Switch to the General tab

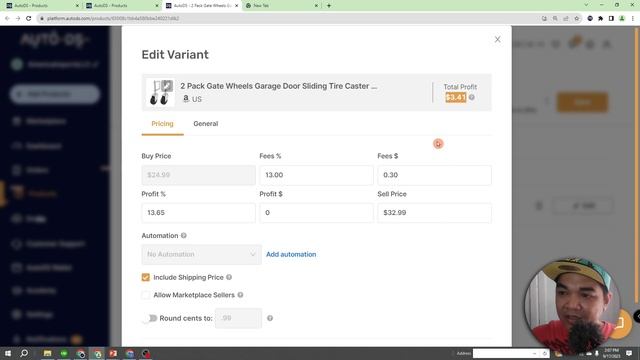206,124
